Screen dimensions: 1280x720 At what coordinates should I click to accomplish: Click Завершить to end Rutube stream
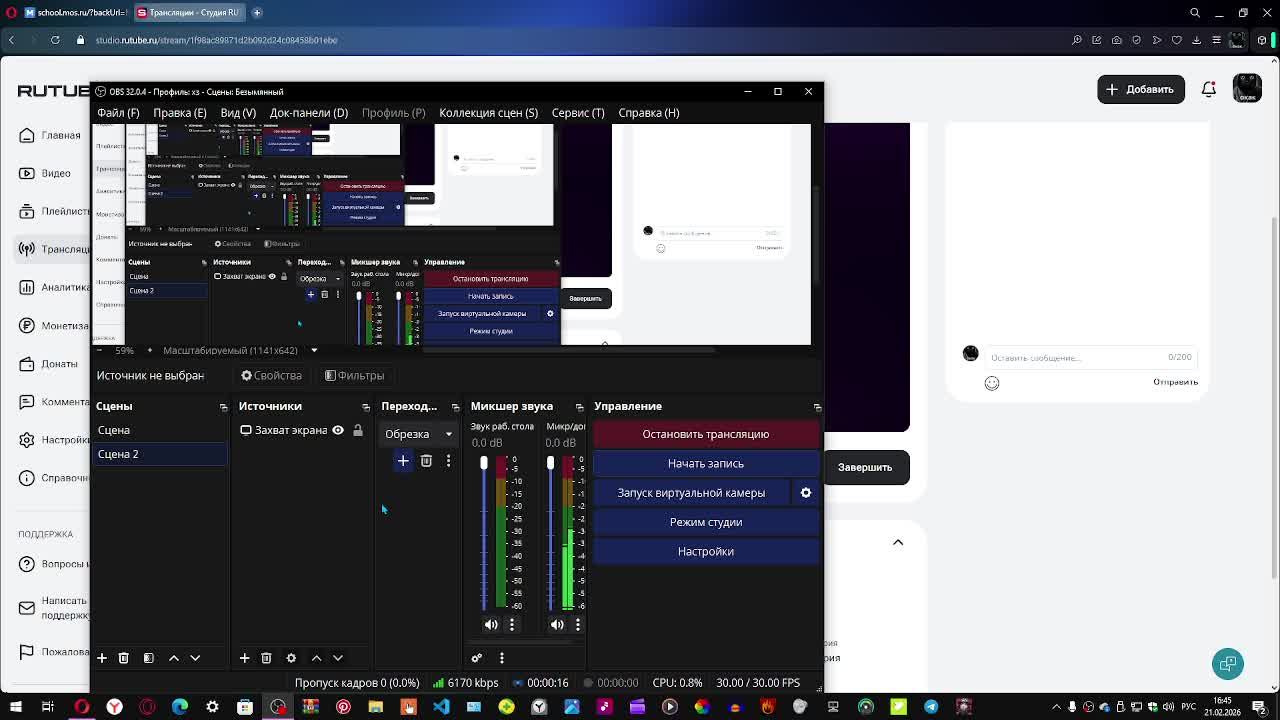coord(865,467)
